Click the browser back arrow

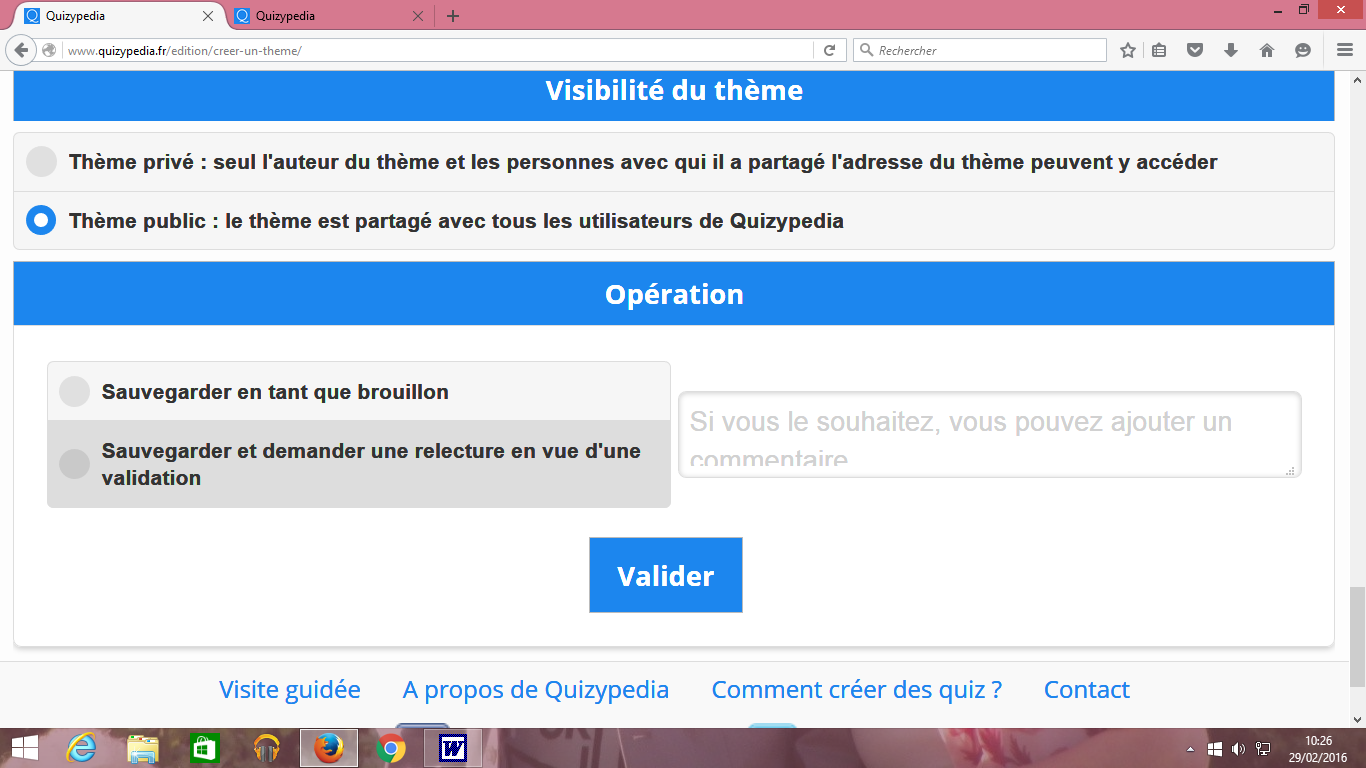22,50
